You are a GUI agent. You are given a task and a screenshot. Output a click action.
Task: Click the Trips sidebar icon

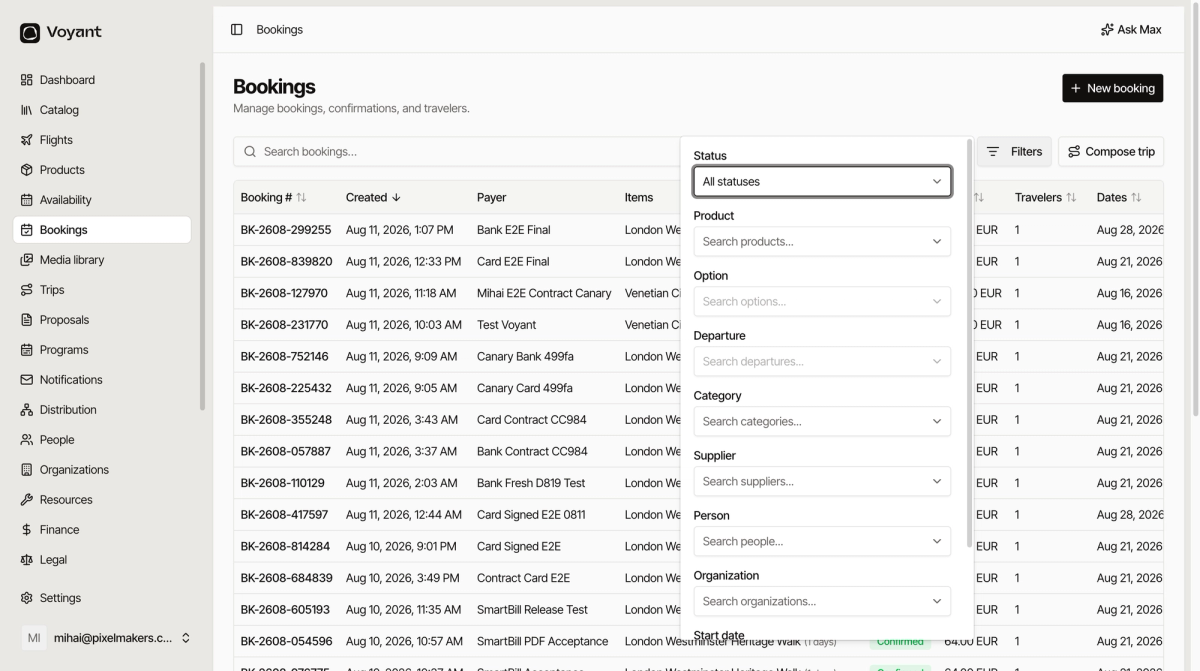[x=27, y=290]
